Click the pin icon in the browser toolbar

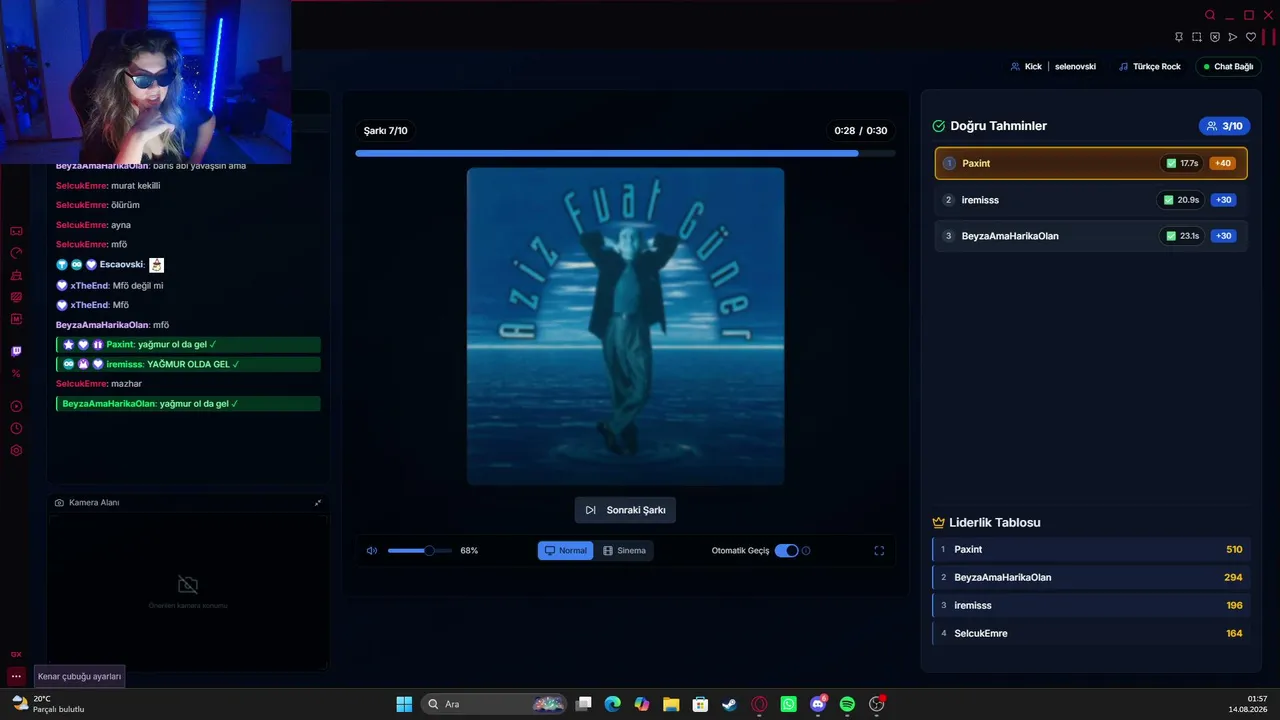(1179, 37)
